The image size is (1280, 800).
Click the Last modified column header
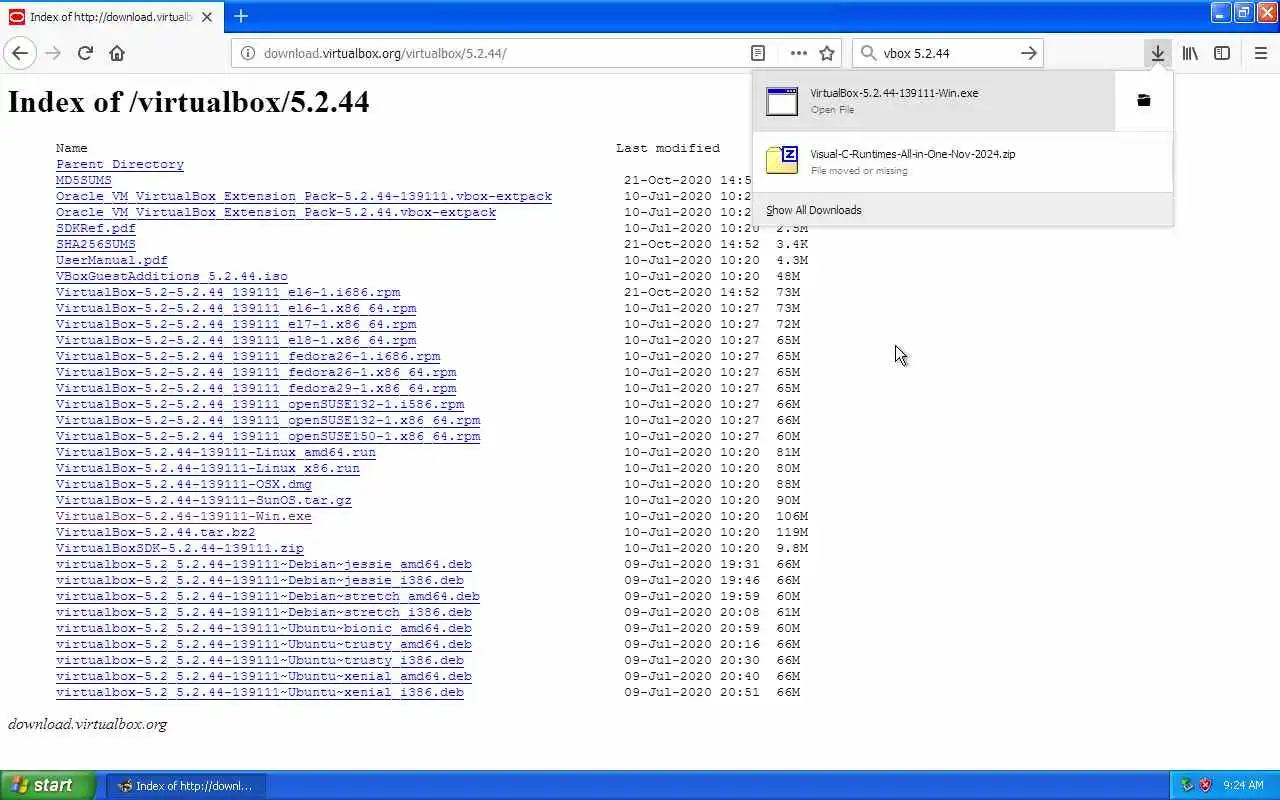tap(668, 148)
